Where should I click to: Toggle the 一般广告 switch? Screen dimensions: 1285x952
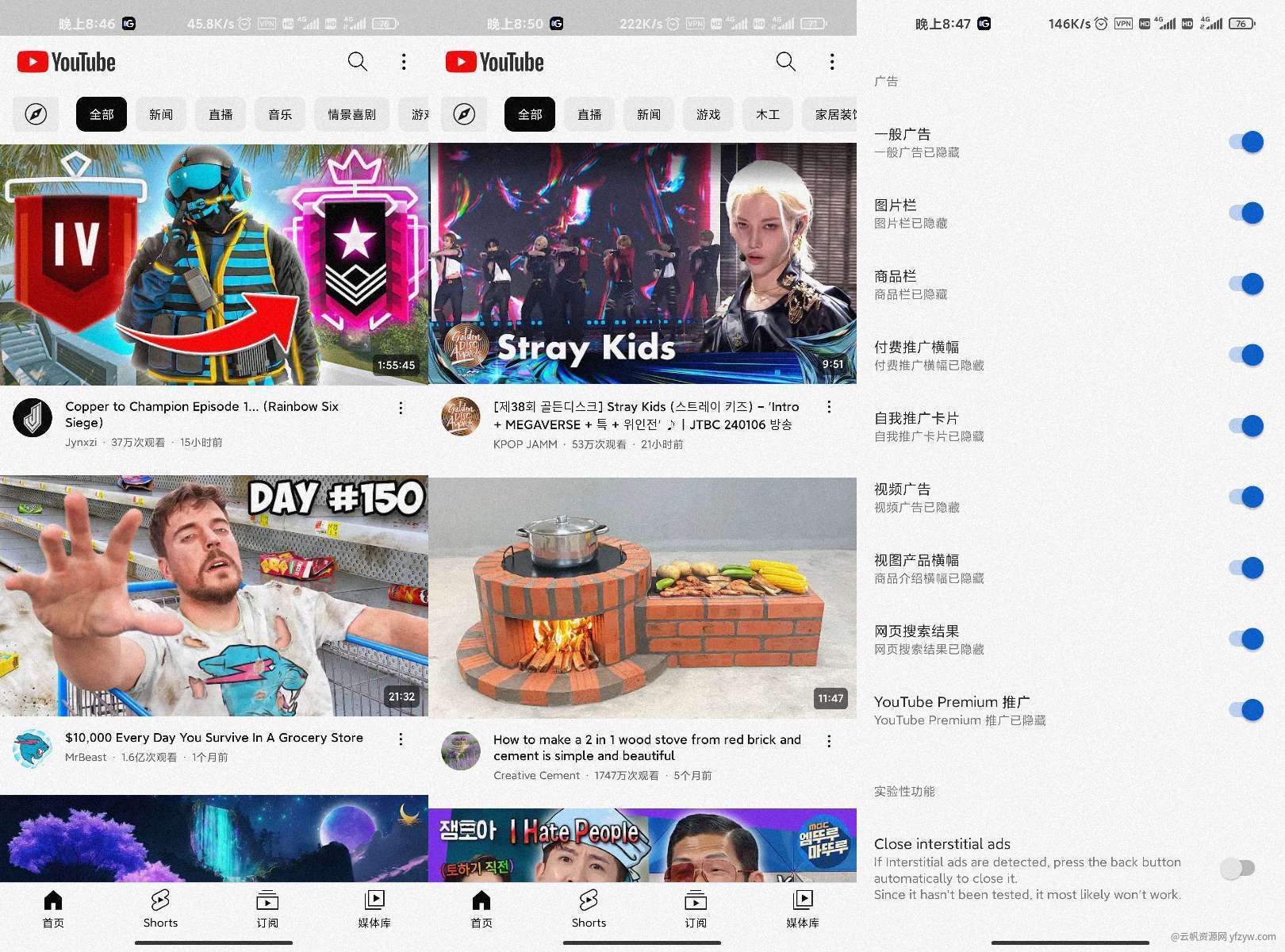click(x=1245, y=142)
